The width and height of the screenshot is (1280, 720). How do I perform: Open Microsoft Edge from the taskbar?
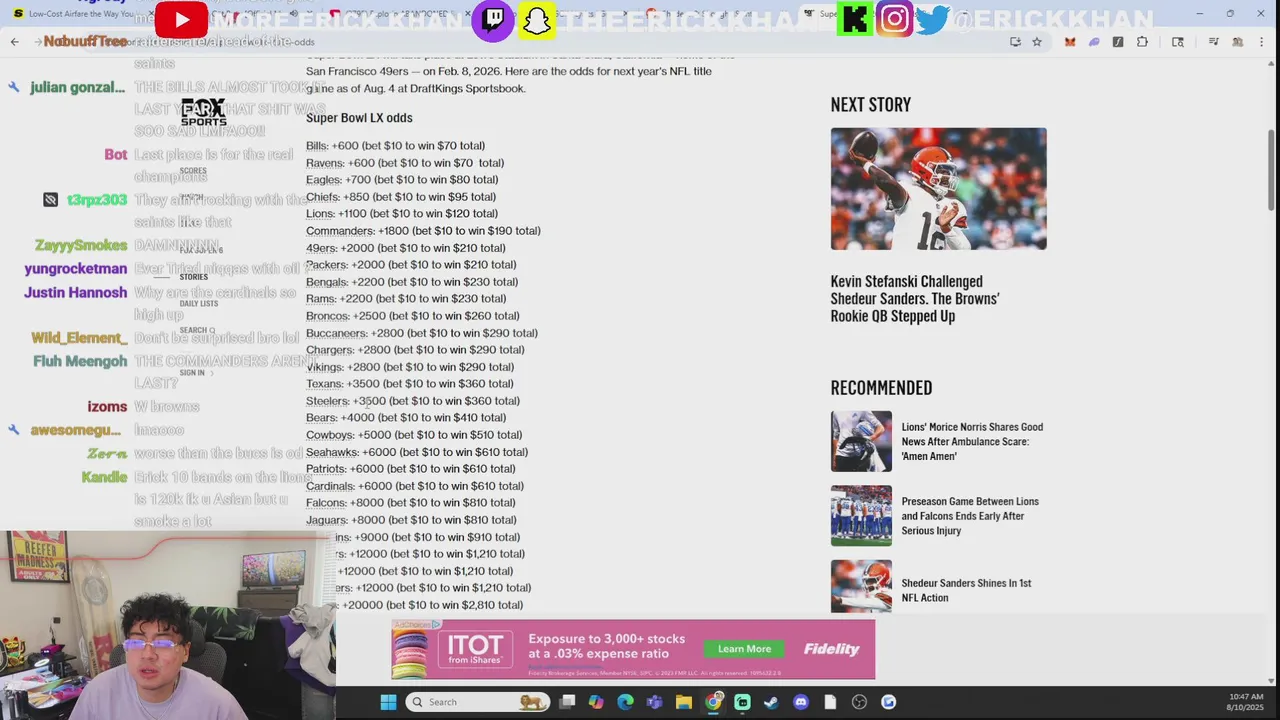(x=625, y=702)
